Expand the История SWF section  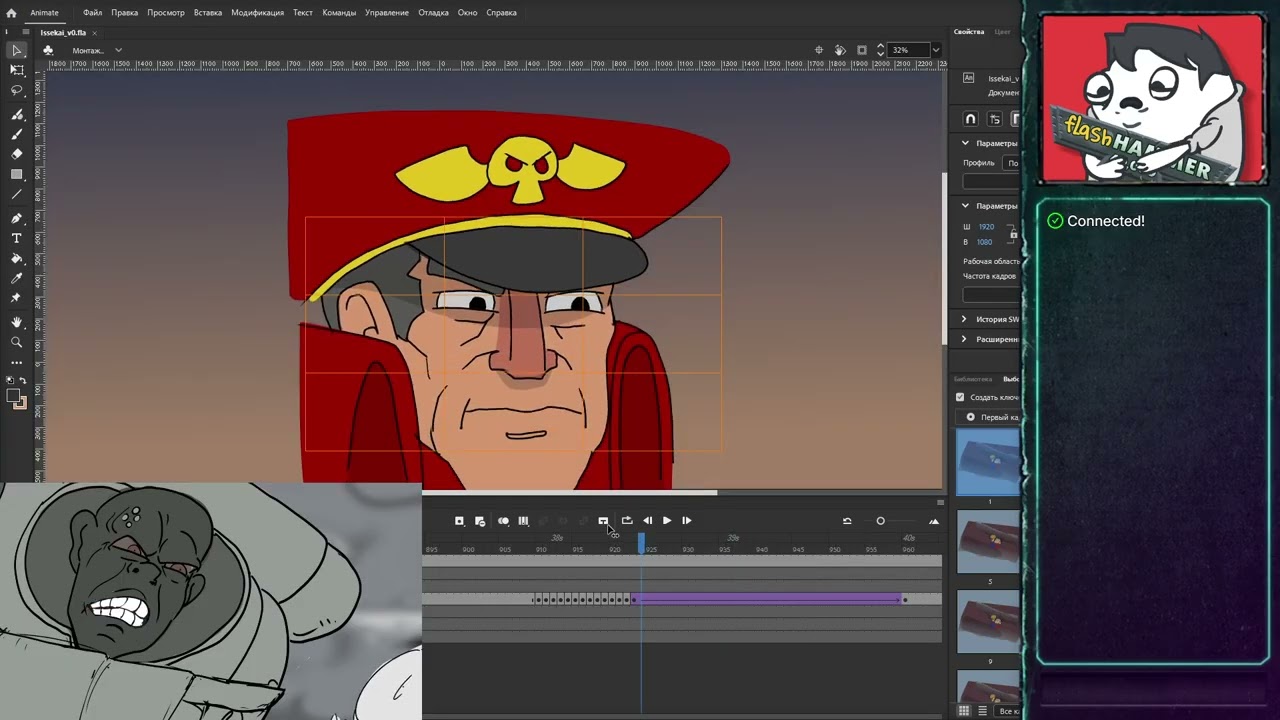964,319
